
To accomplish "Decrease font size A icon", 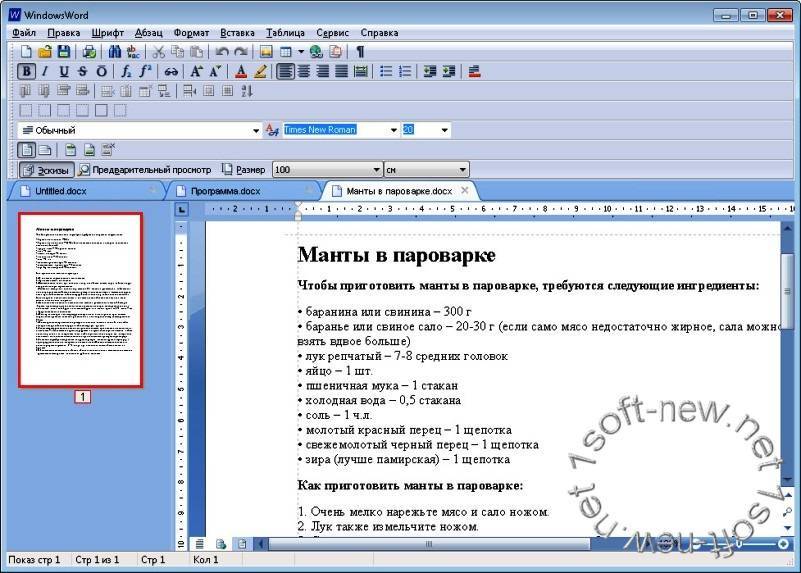I will pyautogui.click(x=215, y=71).
